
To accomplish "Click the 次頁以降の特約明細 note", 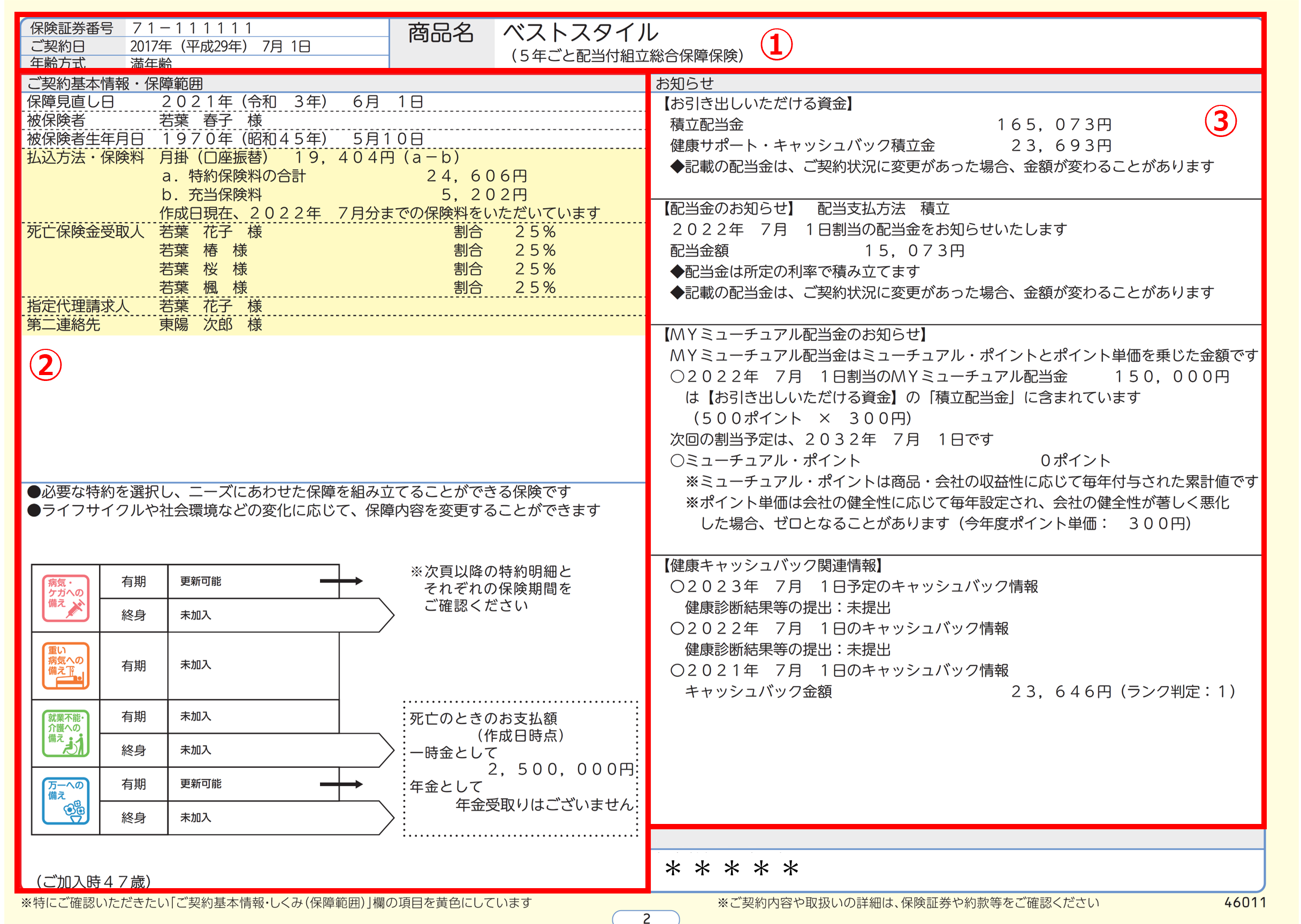I will 491,589.
